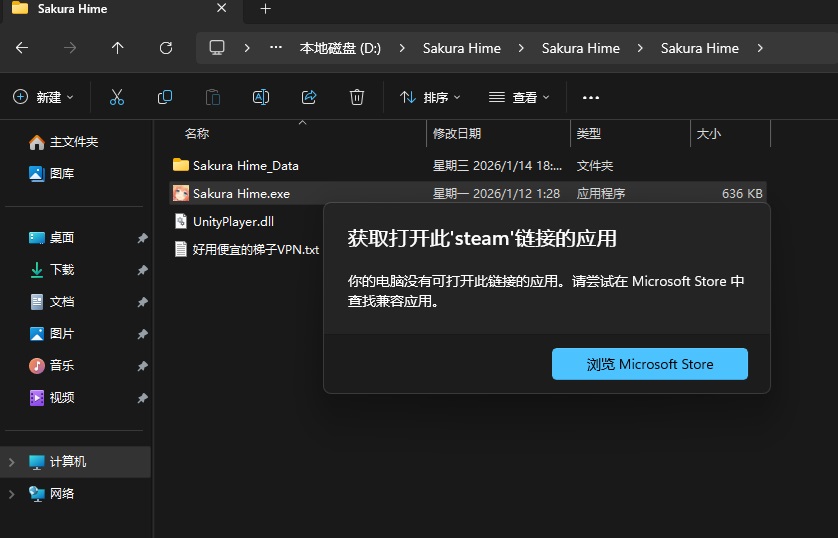Expand chevron after first Sakura Hime breadcrumb
838x538 pixels.
coord(521,48)
